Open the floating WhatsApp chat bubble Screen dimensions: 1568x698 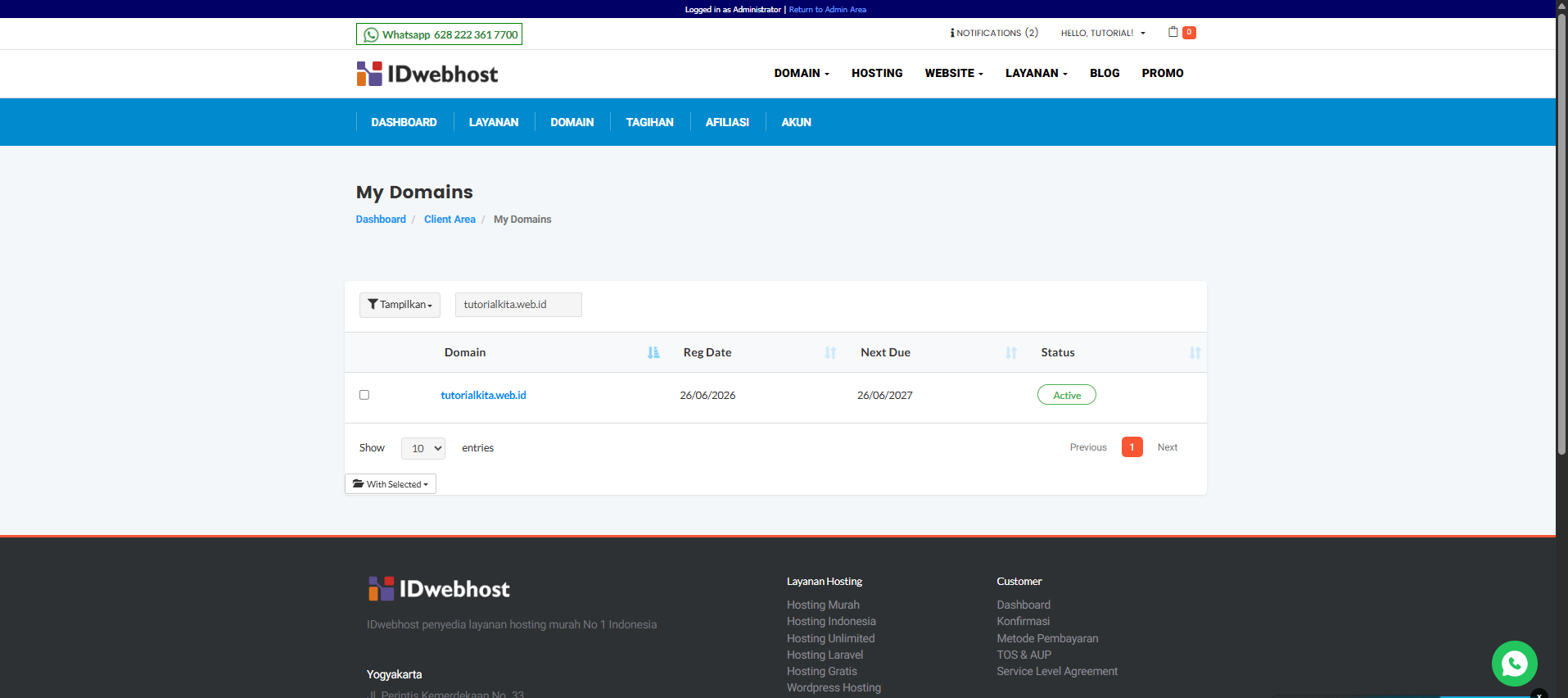(x=1514, y=664)
